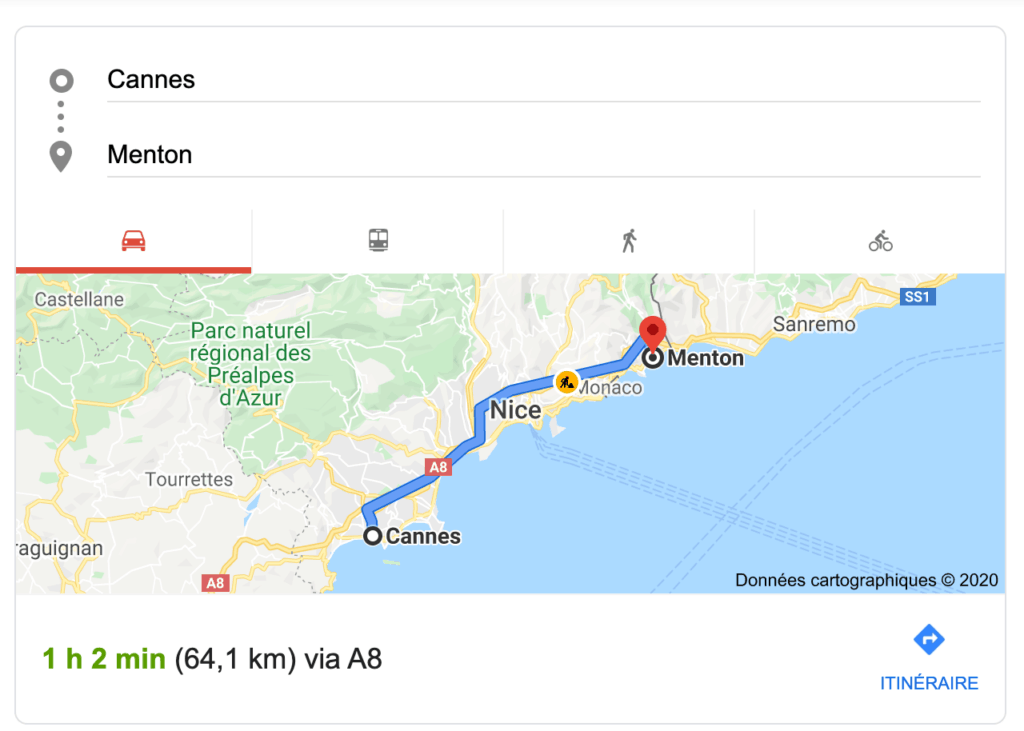Click the Menton destination input field
This screenshot has width=1024, height=731.
(400, 155)
